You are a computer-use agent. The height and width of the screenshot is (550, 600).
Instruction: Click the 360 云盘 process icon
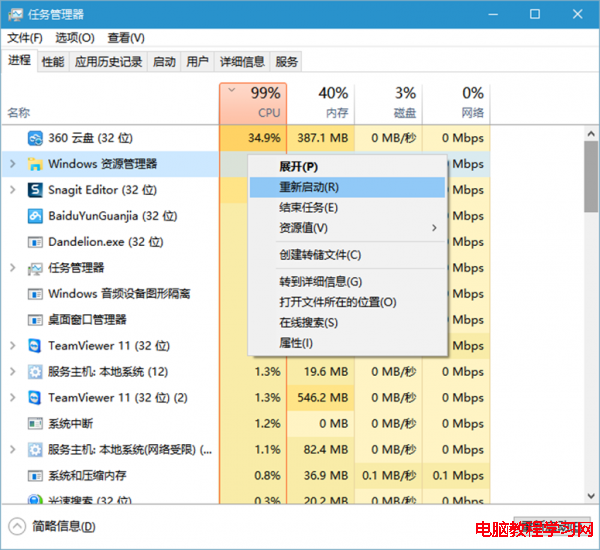click(35, 138)
